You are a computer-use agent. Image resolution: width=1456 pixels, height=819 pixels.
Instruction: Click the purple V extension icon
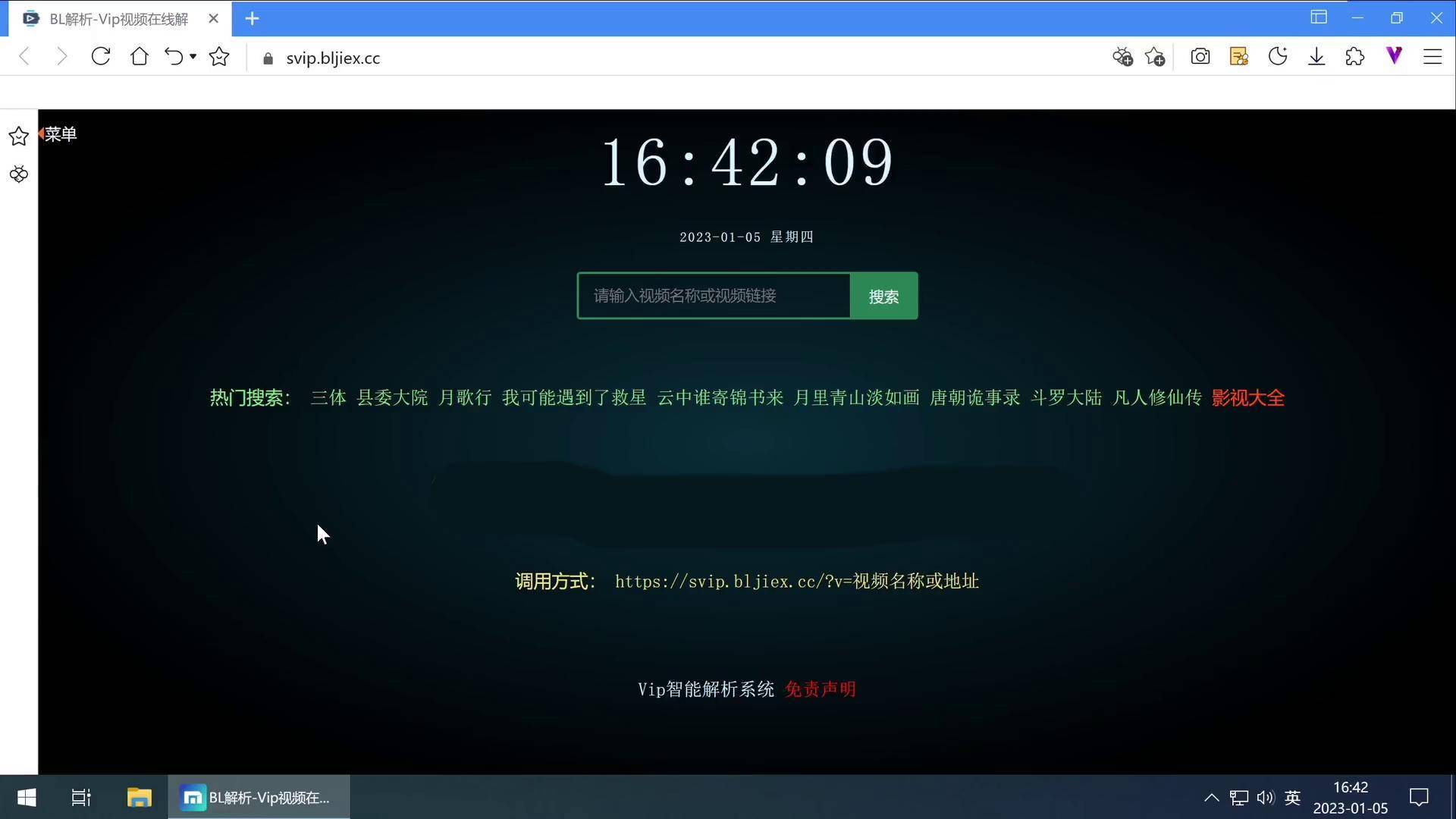click(x=1395, y=56)
